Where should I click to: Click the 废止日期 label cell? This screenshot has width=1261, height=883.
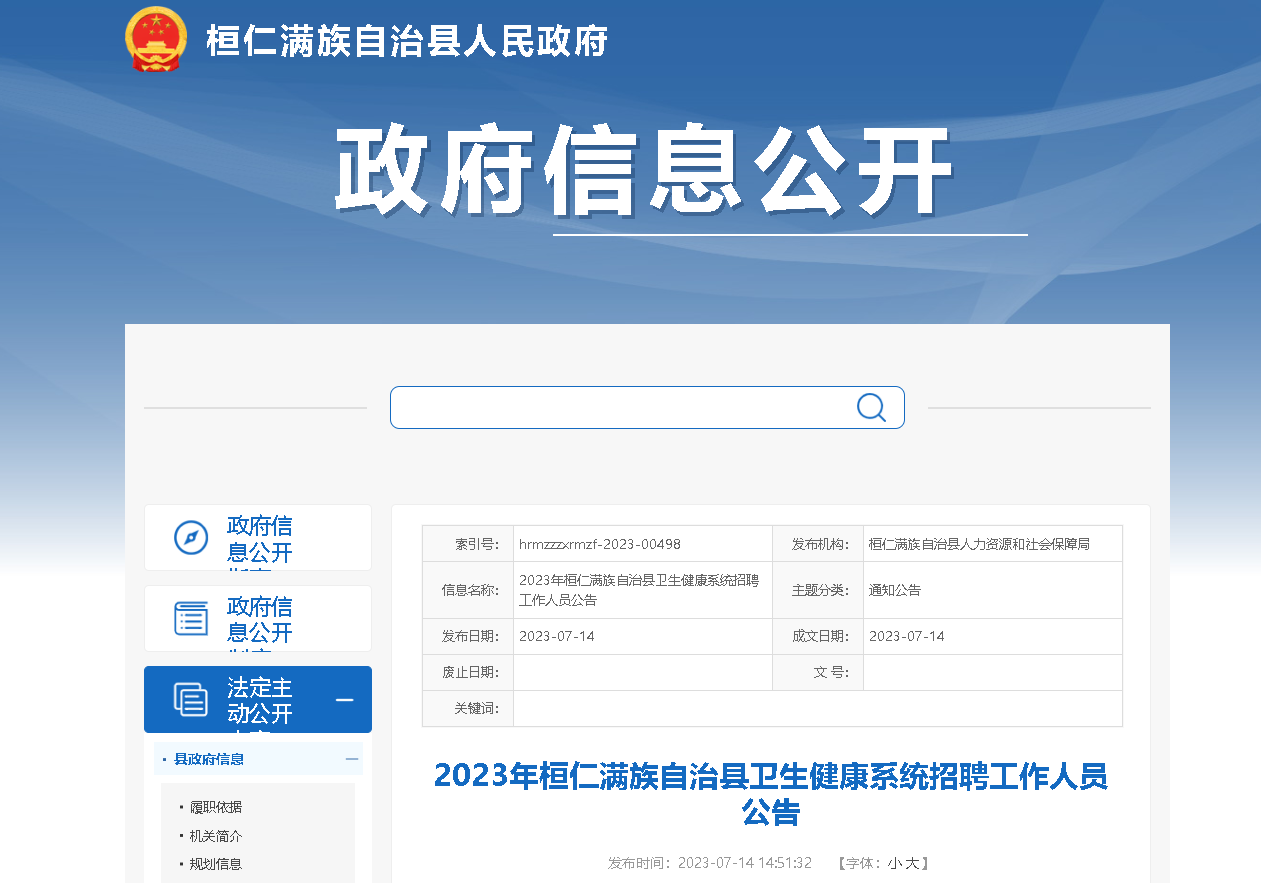(x=468, y=672)
